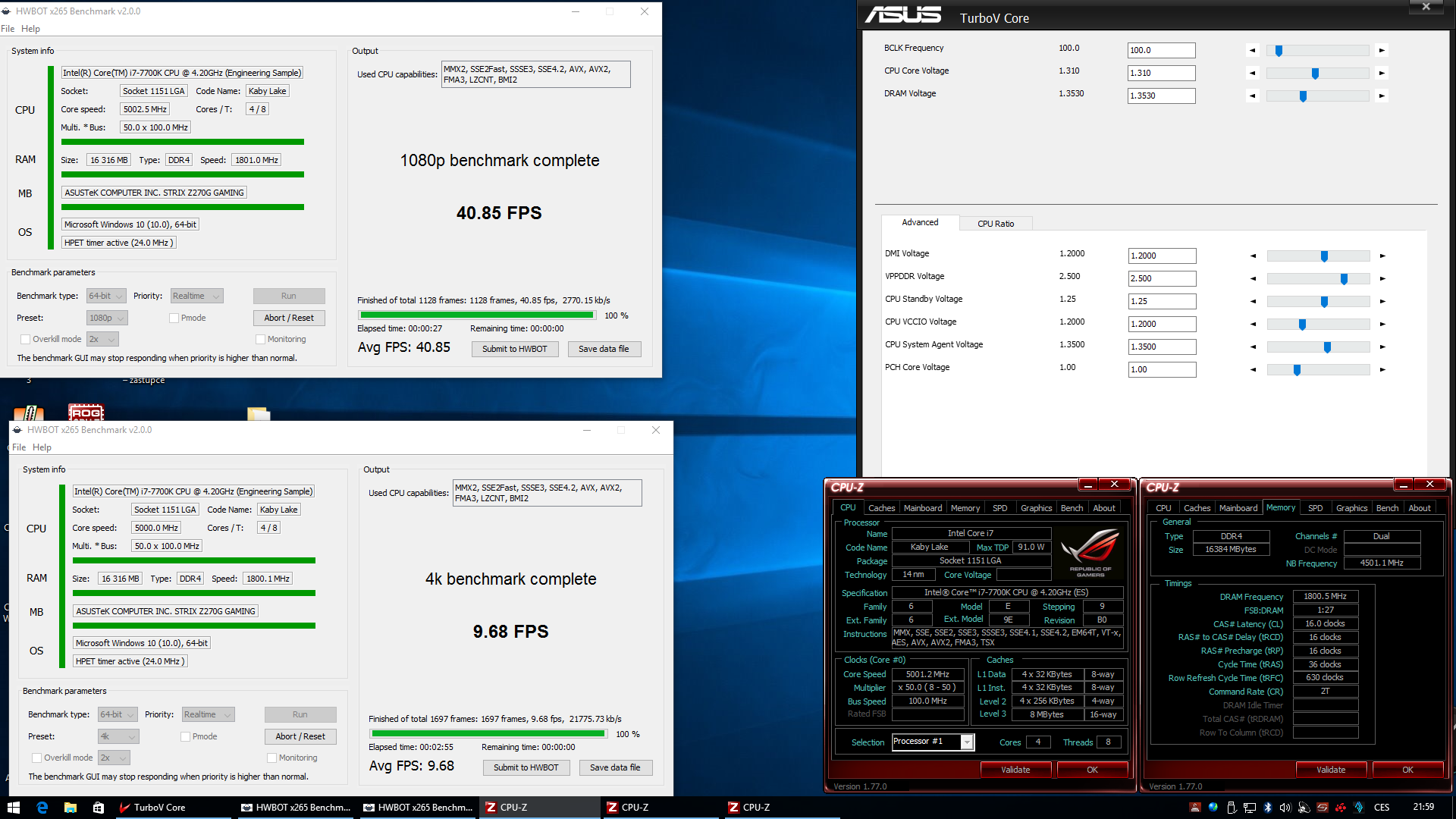Click the Bluetooth tray icon
This screenshot has height=819, width=1456.
point(1267,808)
